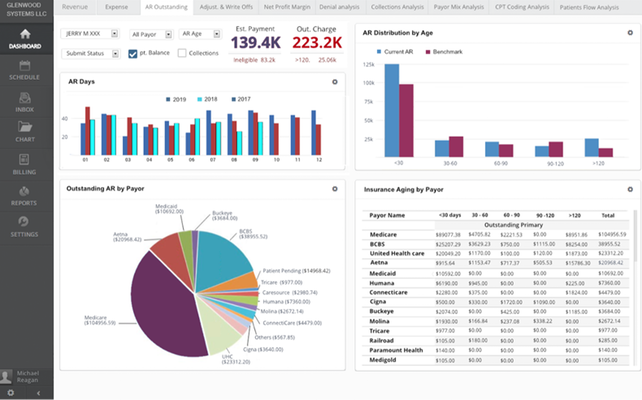Screen dimensions: 642x400
Task: Open the All Payor dropdown
Action: pos(152,34)
